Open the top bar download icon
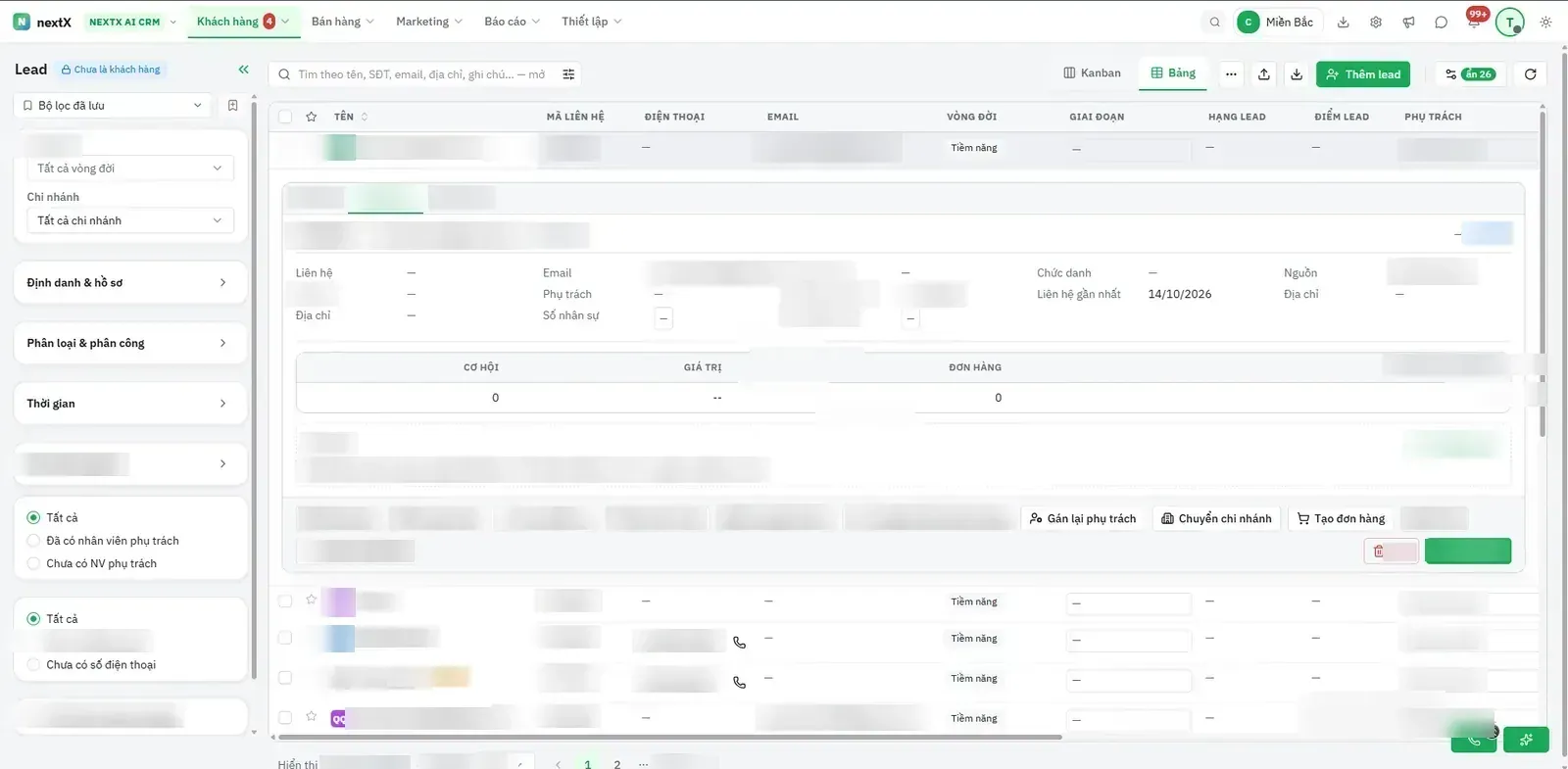This screenshot has height=769, width=1568. [x=1344, y=22]
